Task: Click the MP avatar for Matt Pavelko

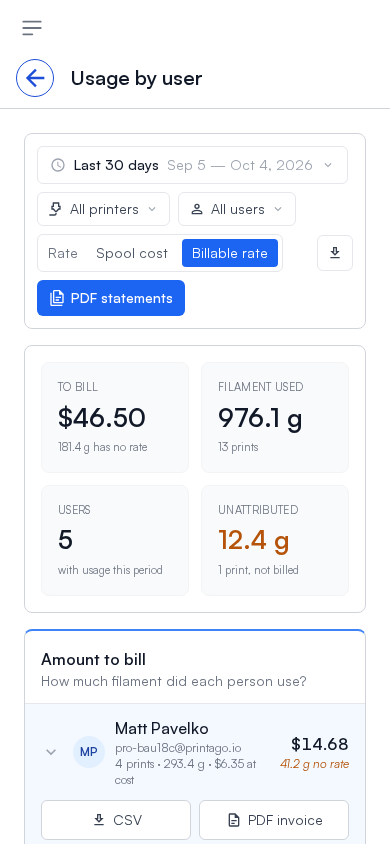Action: click(89, 752)
